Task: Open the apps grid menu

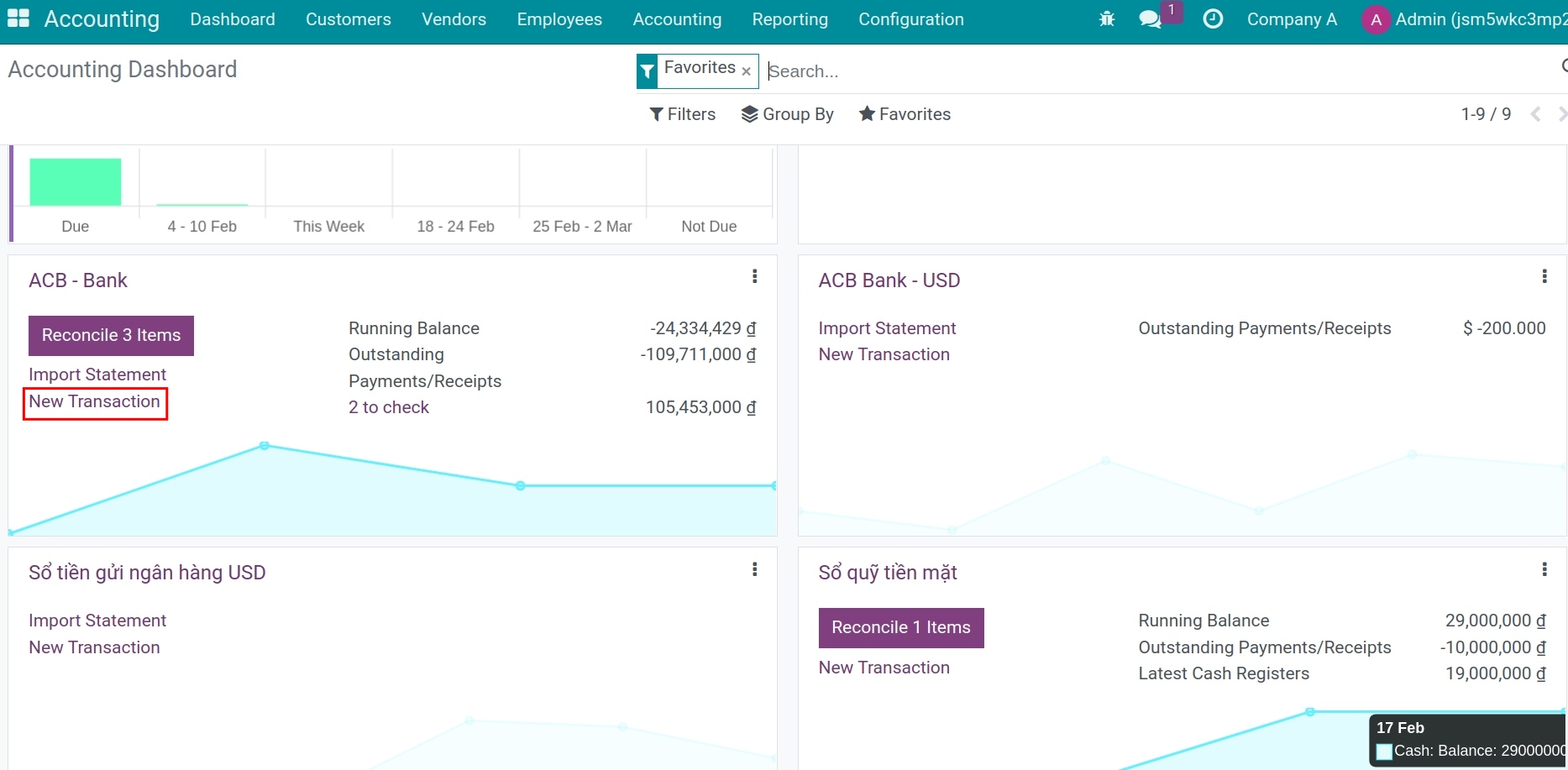Action: [x=17, y=18]
